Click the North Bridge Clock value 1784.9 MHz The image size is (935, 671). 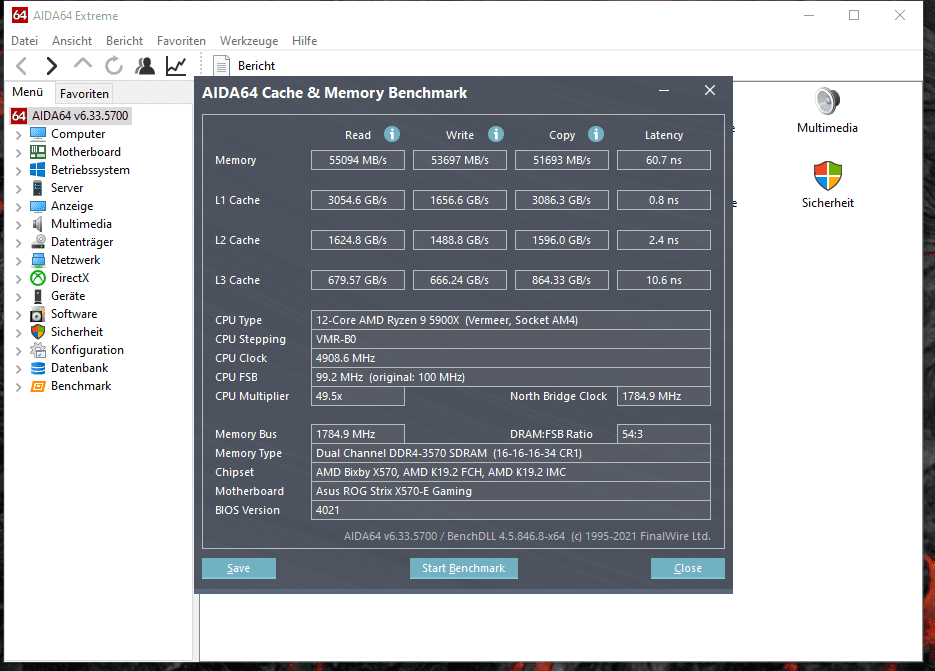pos(664,396)
